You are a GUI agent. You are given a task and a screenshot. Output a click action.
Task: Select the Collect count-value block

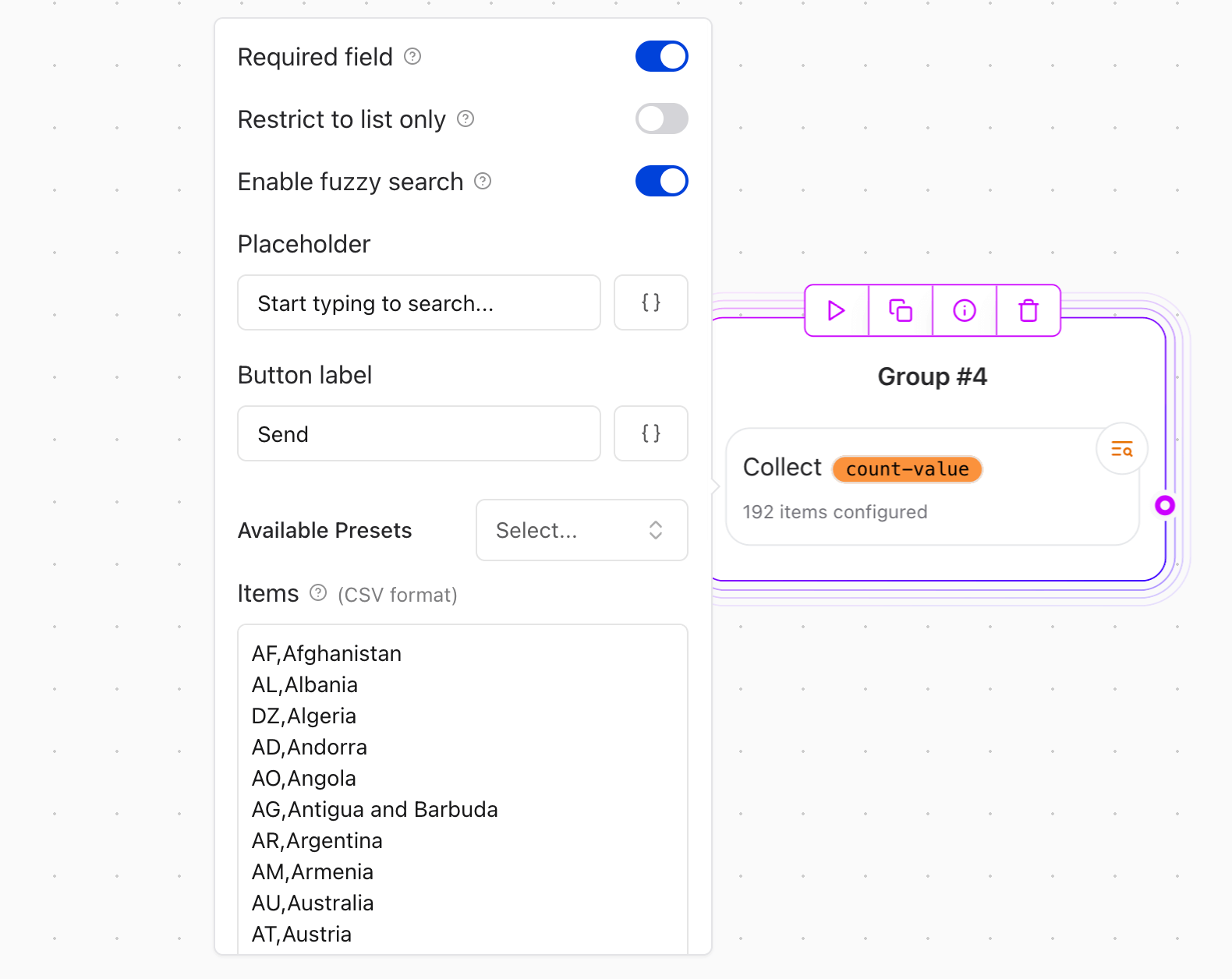tap(933, 487)
